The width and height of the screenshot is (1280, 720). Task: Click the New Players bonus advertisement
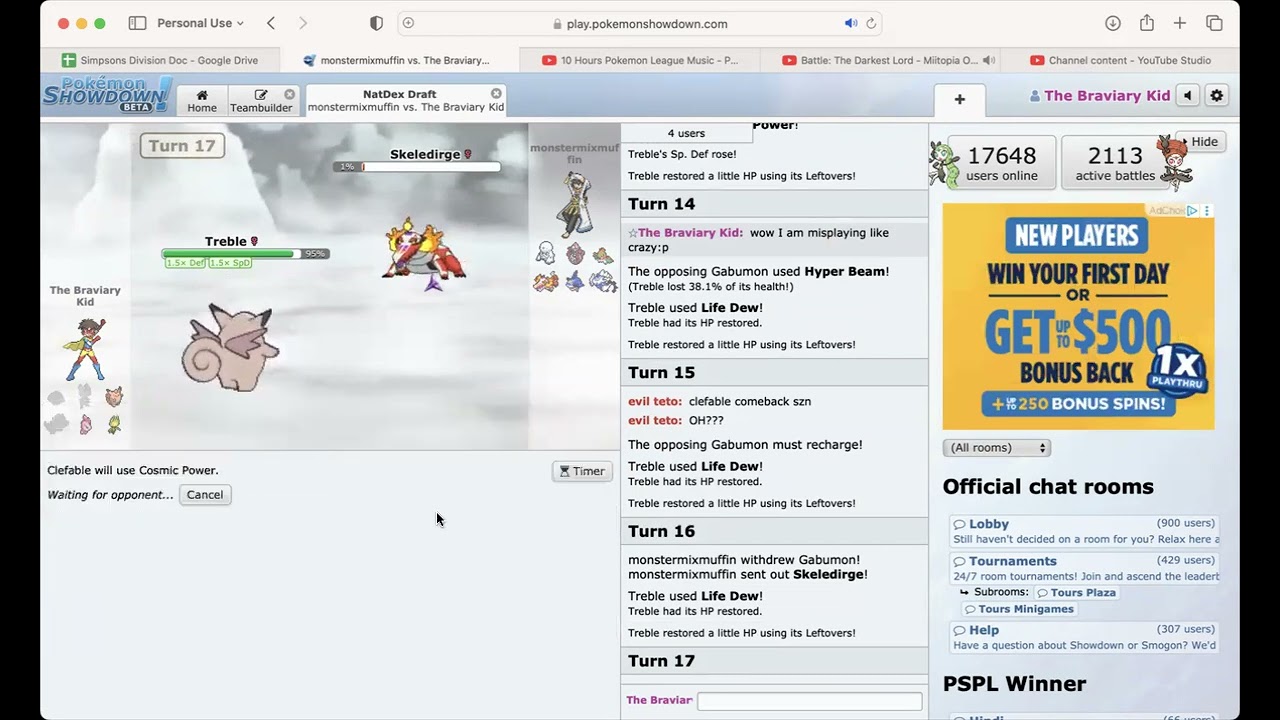(1078, 316)
